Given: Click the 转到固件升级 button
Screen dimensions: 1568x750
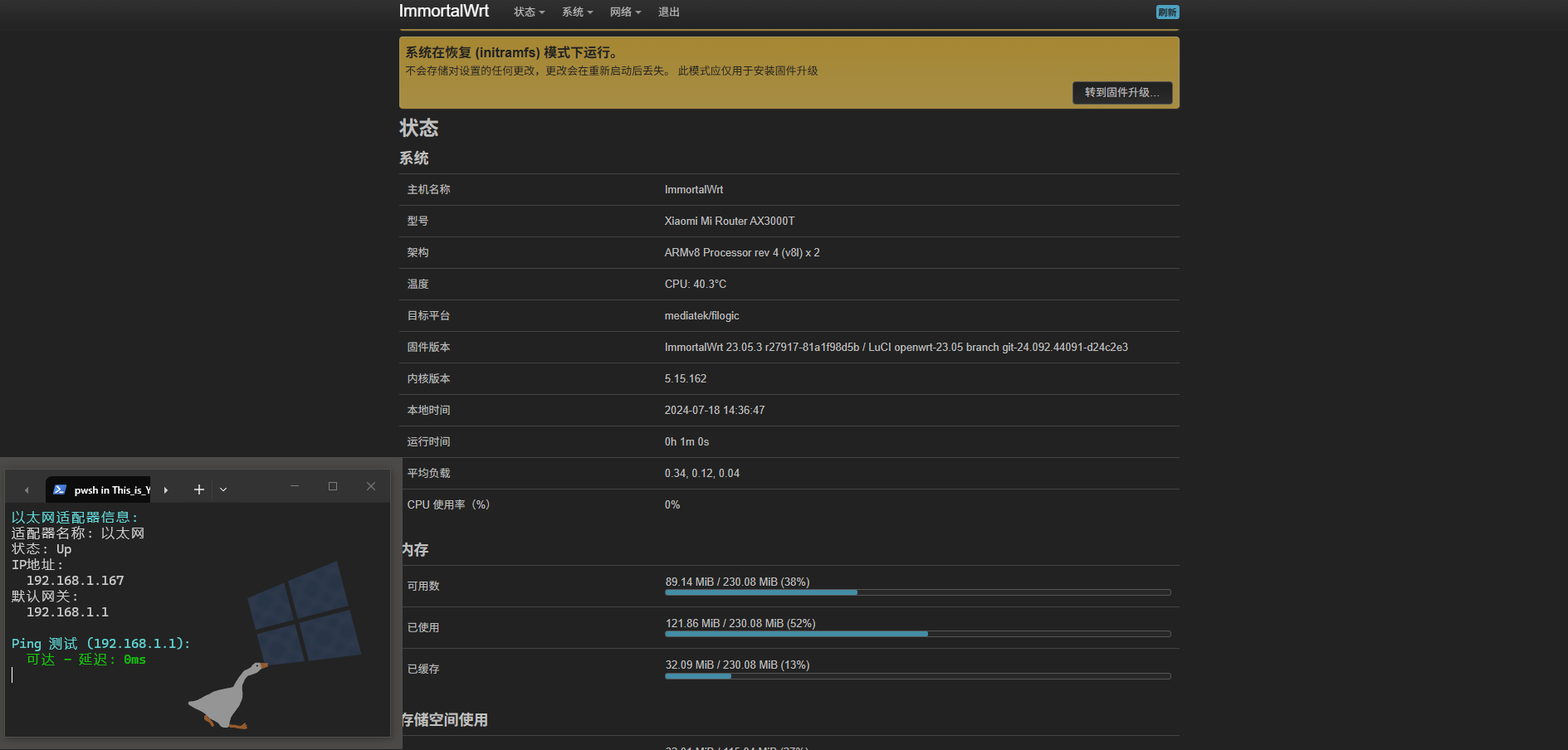Looking at the screenshot, I should [1122, 93].
